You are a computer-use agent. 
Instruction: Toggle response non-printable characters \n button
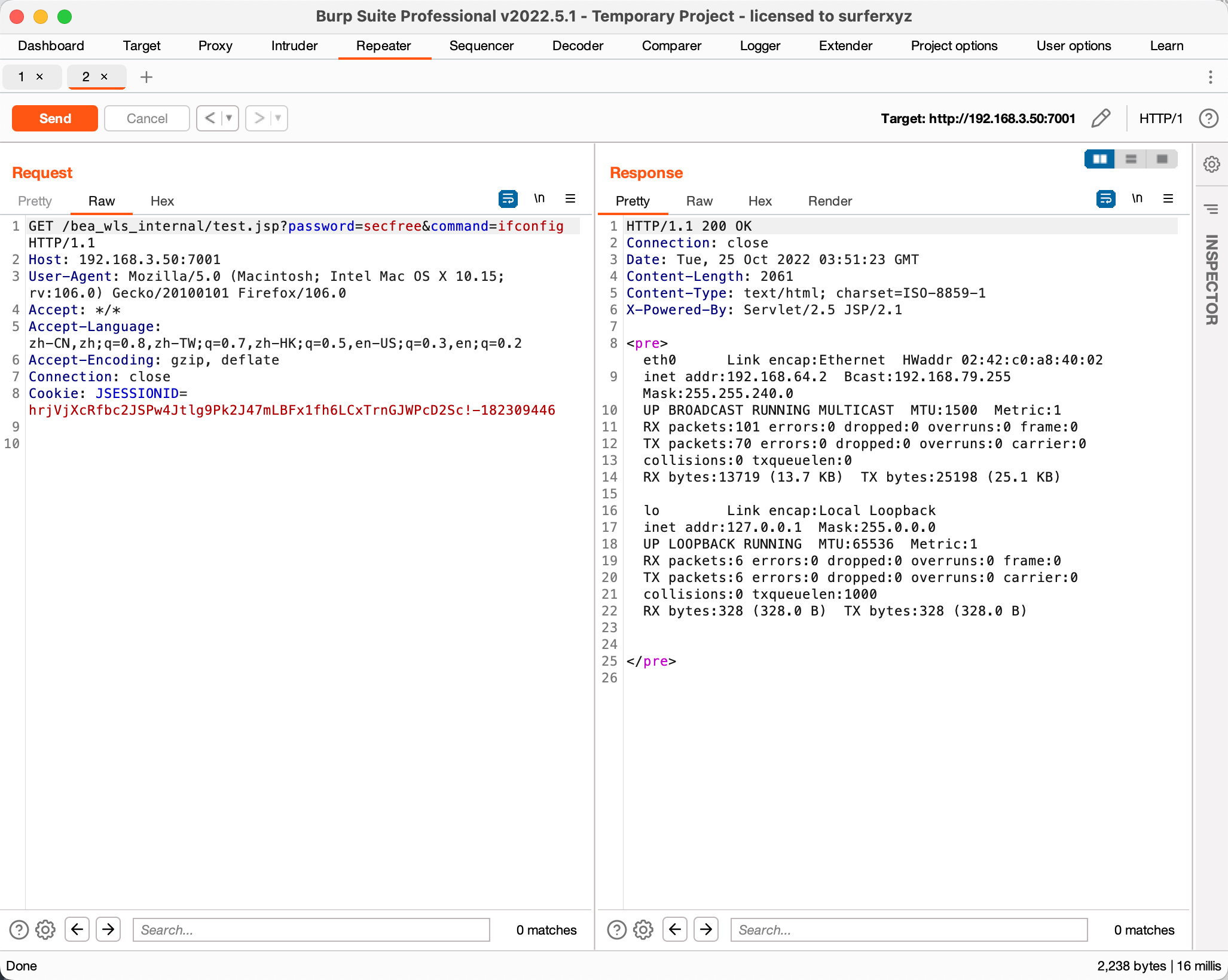point(1137,199)
